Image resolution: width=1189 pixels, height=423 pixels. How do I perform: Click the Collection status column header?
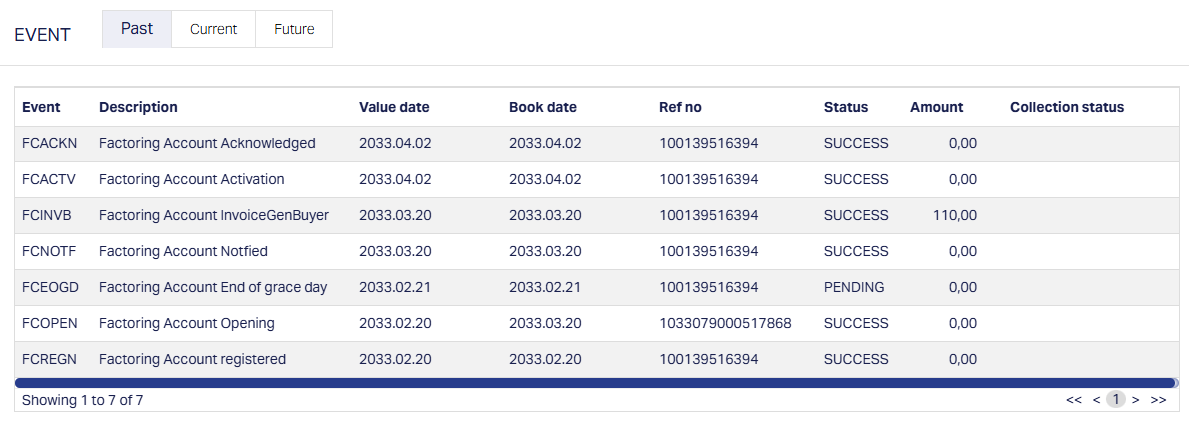click(1067, 107)
